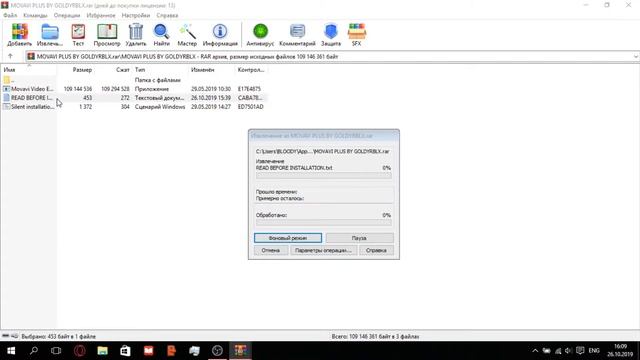
Task: Open Opera browser from taskbar
Action: [x=80, y=351]
